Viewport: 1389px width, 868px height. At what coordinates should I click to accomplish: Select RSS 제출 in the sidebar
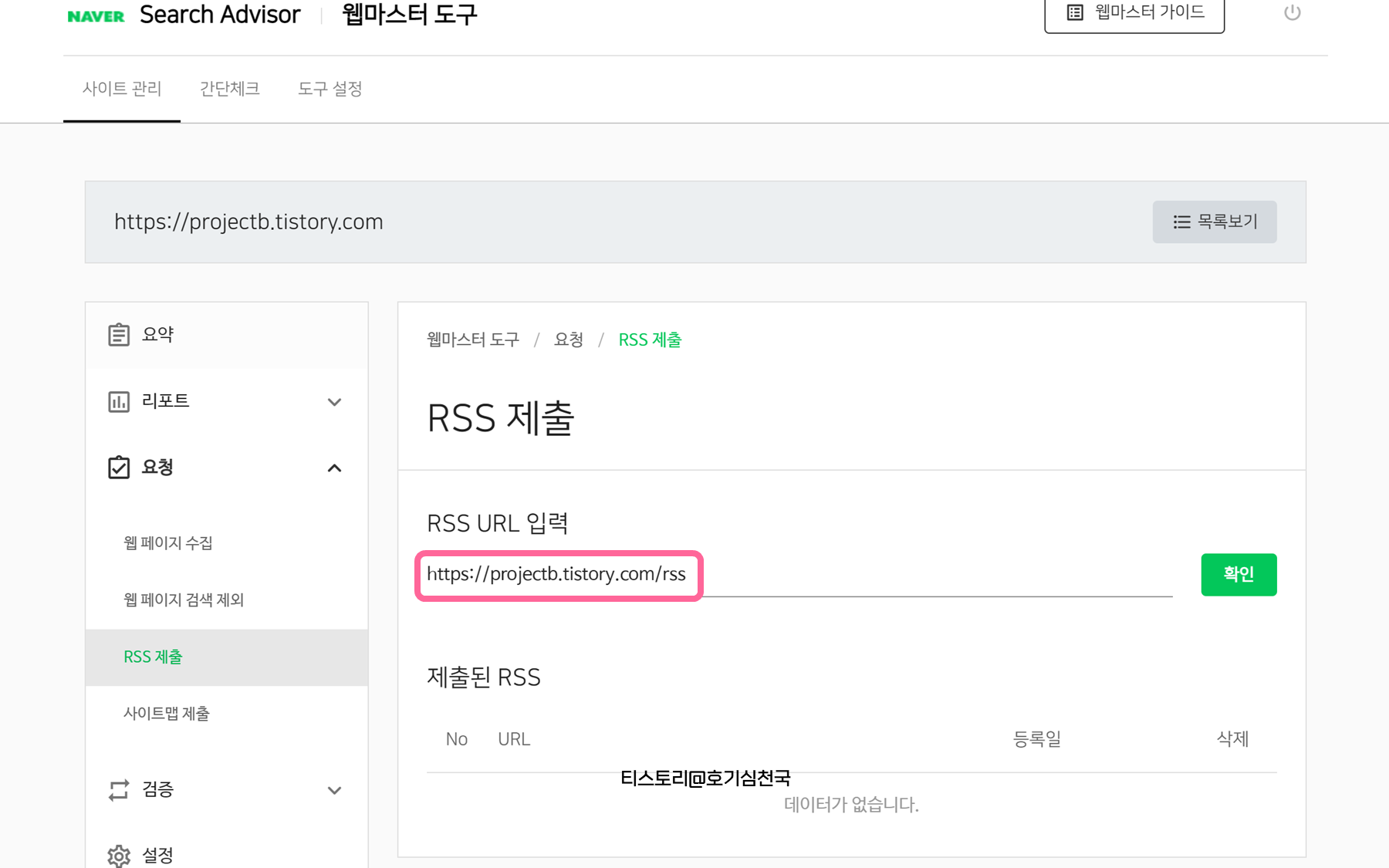(x=226, y=657)
